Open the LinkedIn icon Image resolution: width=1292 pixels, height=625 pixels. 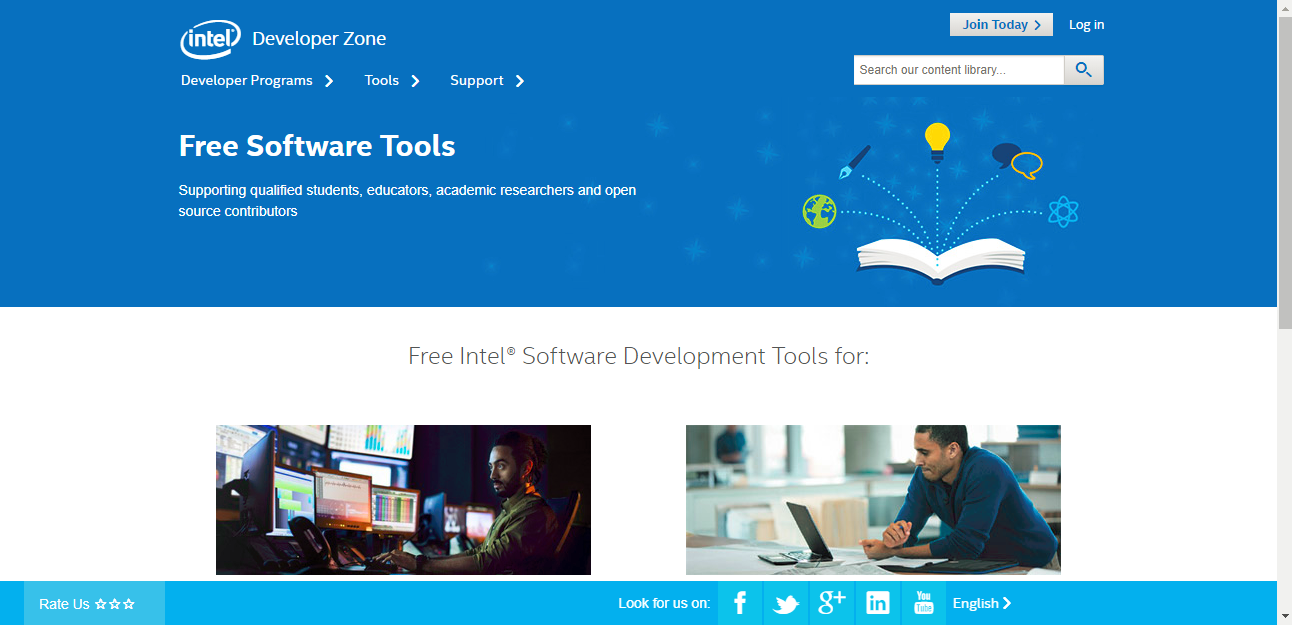click(x=878, y=603)
